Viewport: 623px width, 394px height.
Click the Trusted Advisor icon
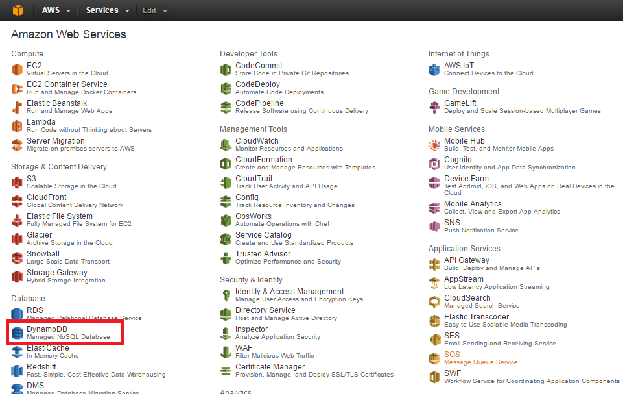tap(226, 258)
